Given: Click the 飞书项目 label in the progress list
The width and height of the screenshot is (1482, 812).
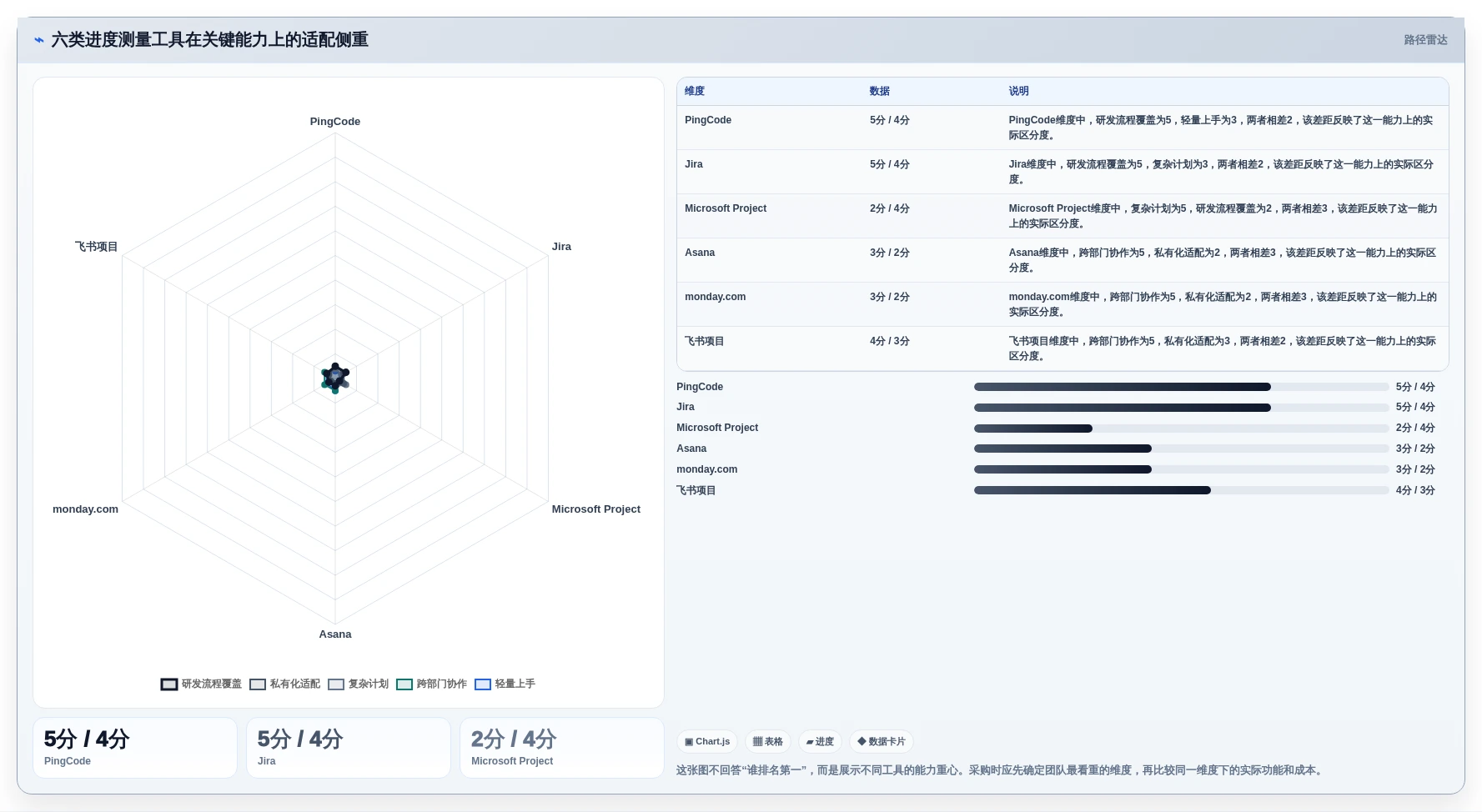Looking at the screenshot, I should coord(696,490).
